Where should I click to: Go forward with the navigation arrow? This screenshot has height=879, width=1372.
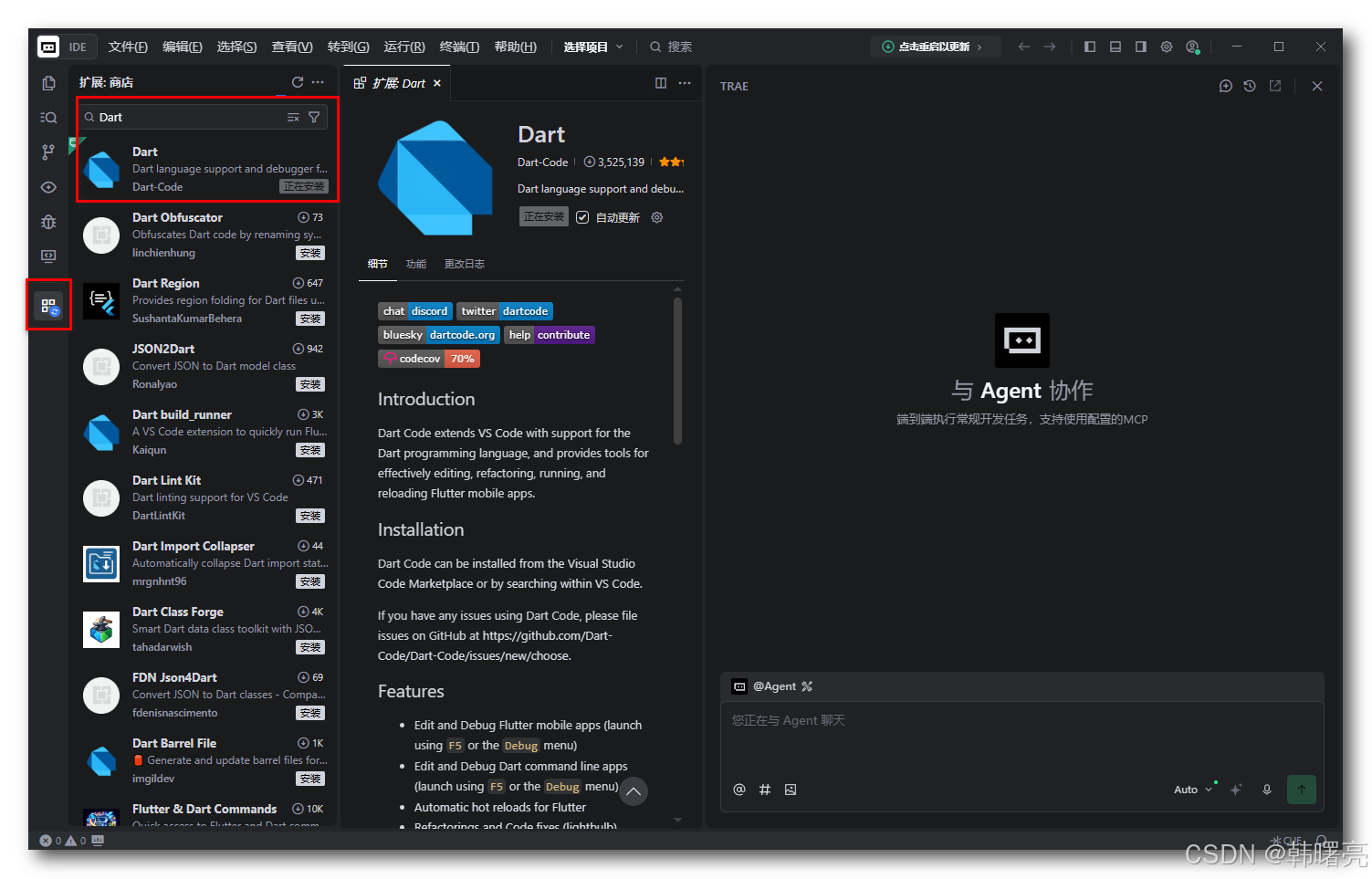click(x=1050, y=47)
